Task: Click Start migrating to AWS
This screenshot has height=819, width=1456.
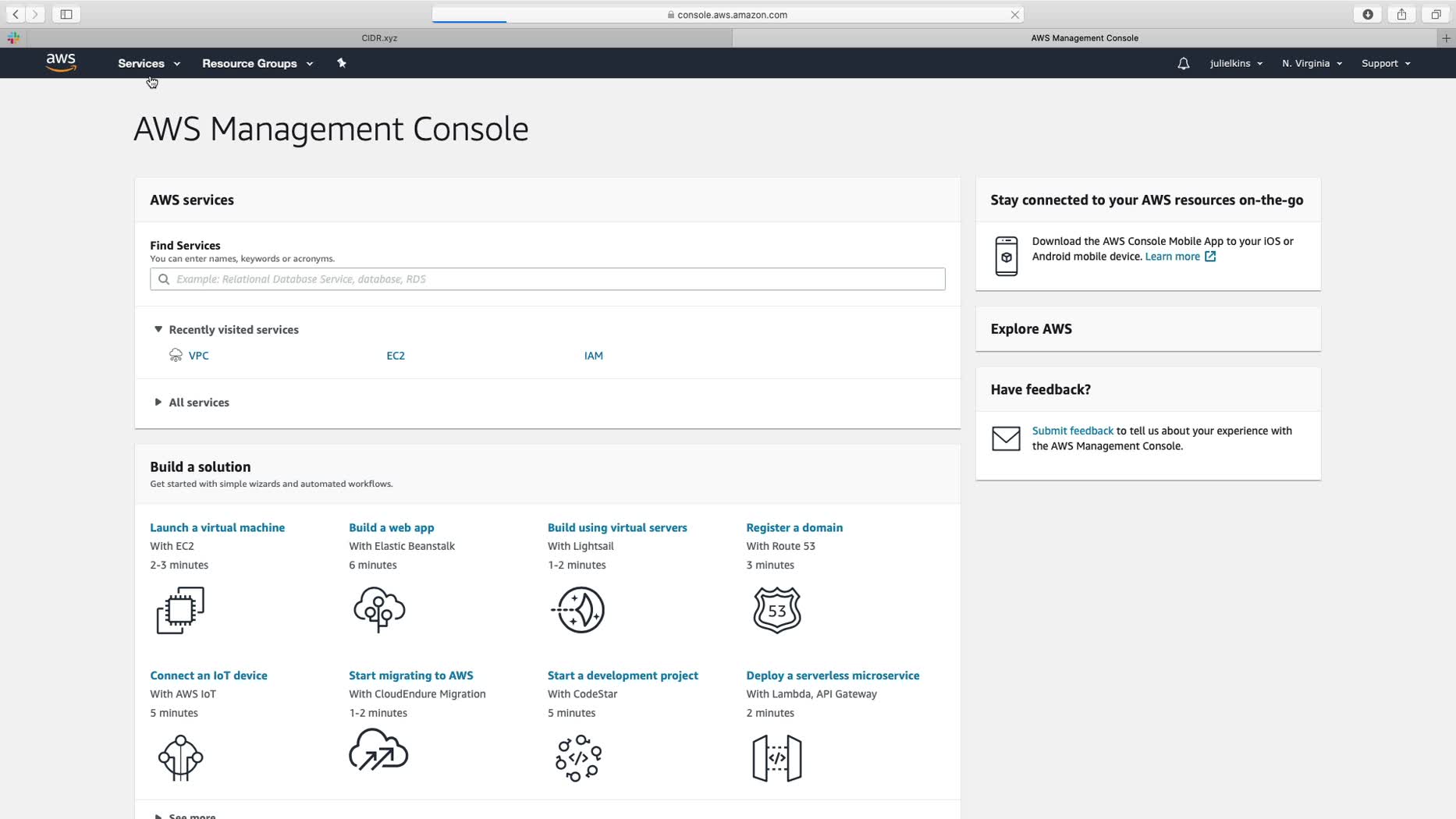Action: click(x=411, y=675)
